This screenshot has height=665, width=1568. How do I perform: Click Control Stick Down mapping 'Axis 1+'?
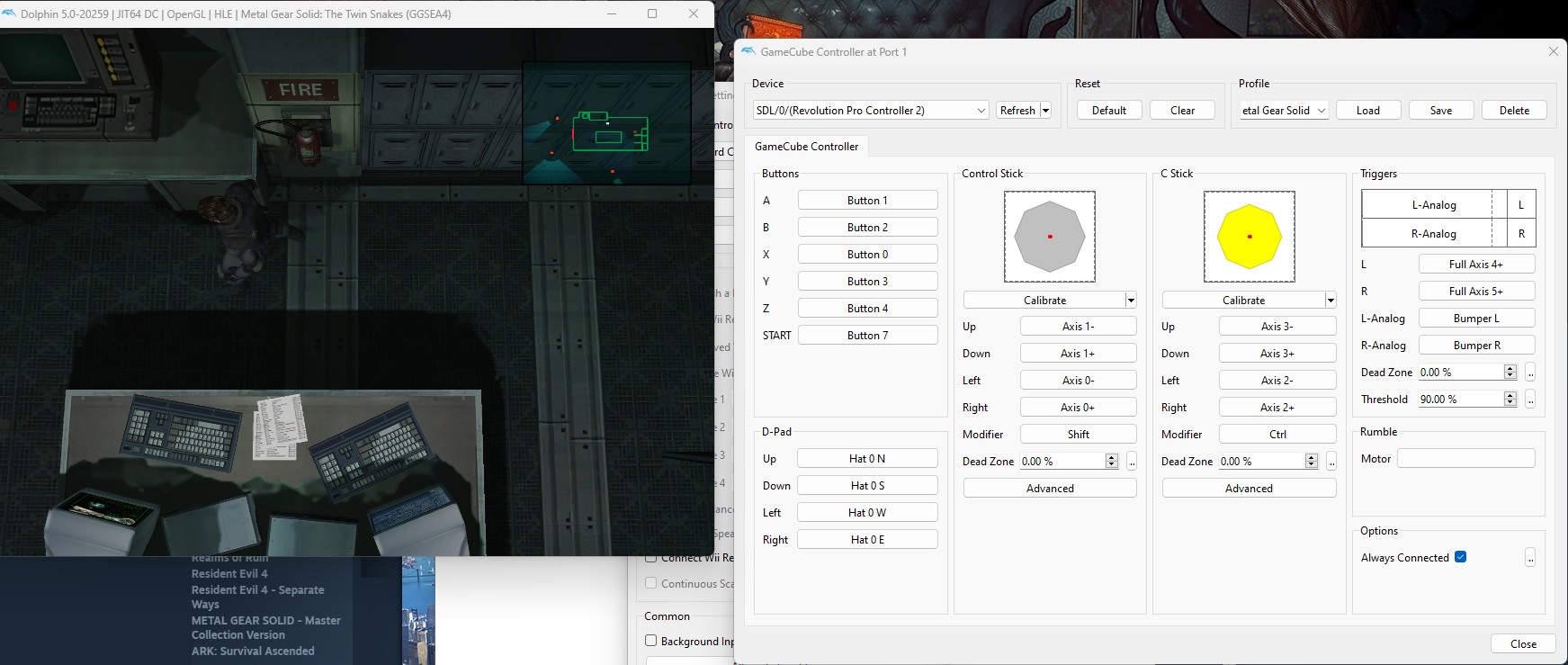coord(1079,353)
